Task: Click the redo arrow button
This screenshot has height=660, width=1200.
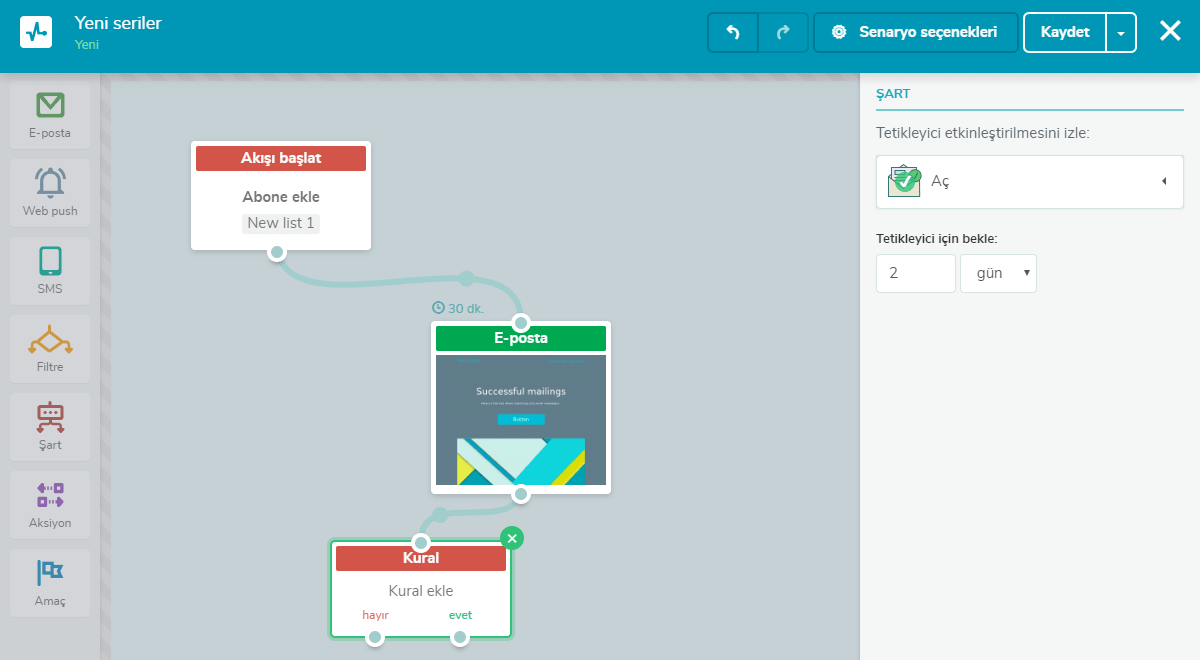Action: tap(784, 32)
